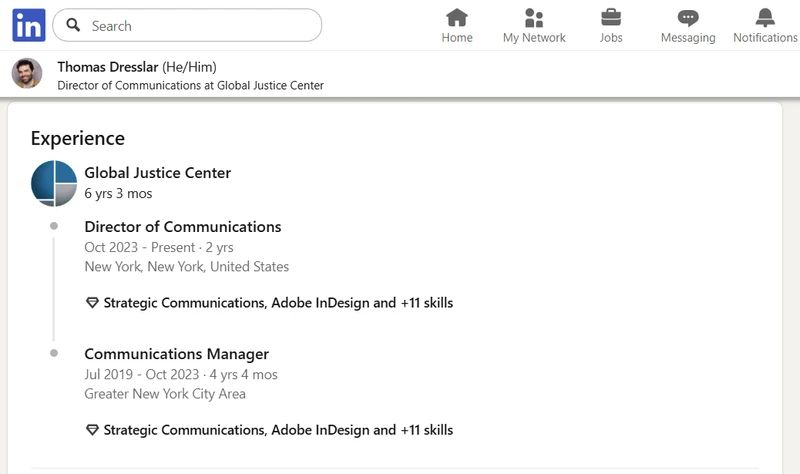
Task: Click the skills diamond icon under Communications Manager
Action: (92, 431)
